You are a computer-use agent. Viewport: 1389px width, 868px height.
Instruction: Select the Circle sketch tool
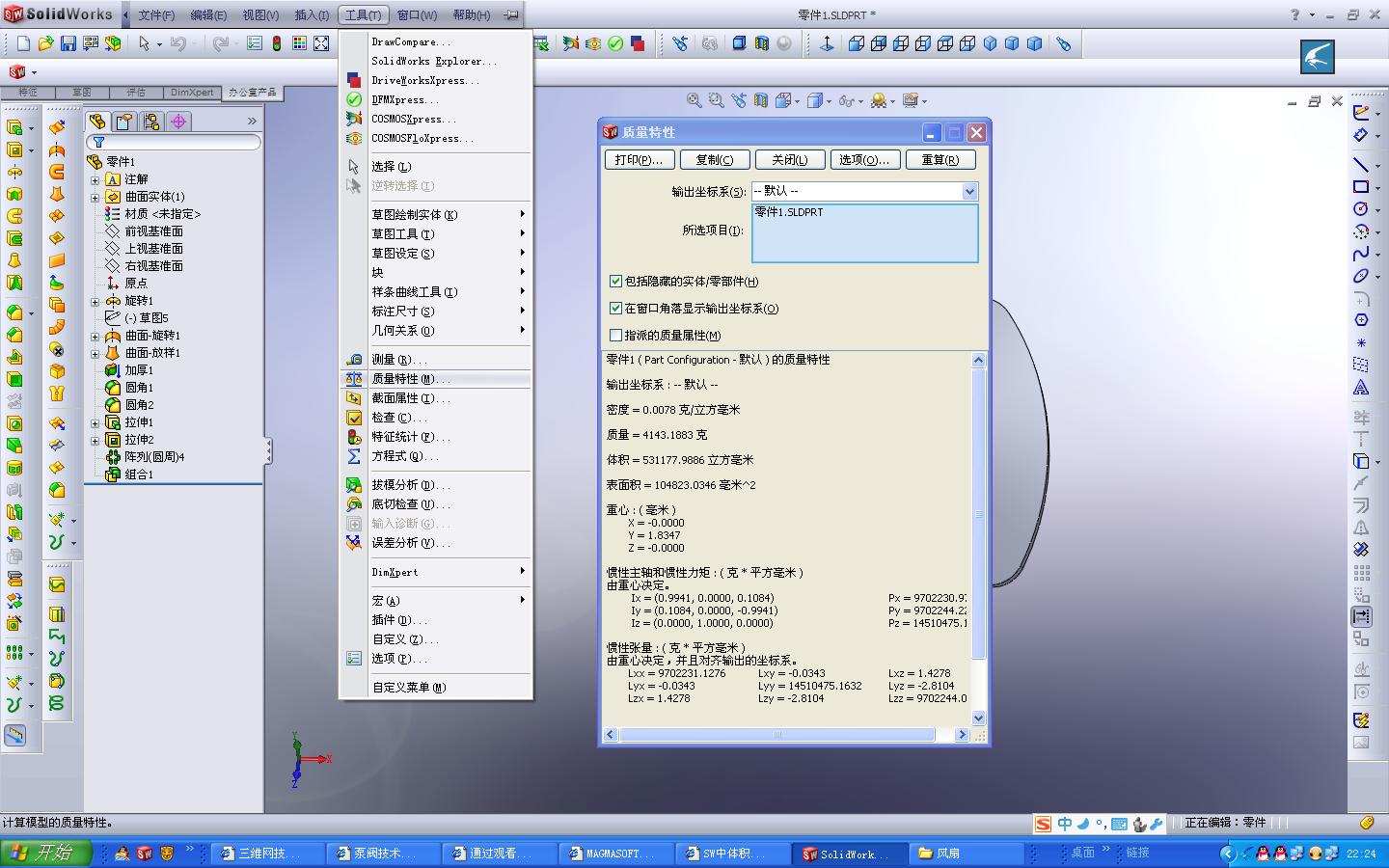coord(1361,209)
